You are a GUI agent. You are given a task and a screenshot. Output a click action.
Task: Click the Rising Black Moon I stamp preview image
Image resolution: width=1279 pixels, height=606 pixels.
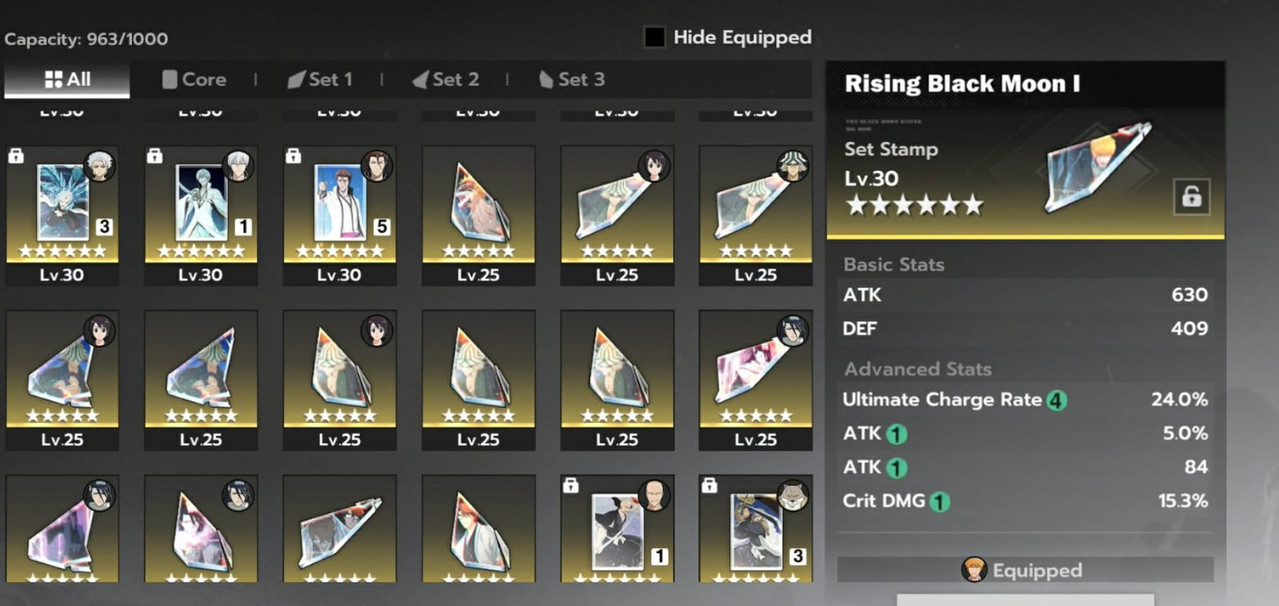point(1097,166)
